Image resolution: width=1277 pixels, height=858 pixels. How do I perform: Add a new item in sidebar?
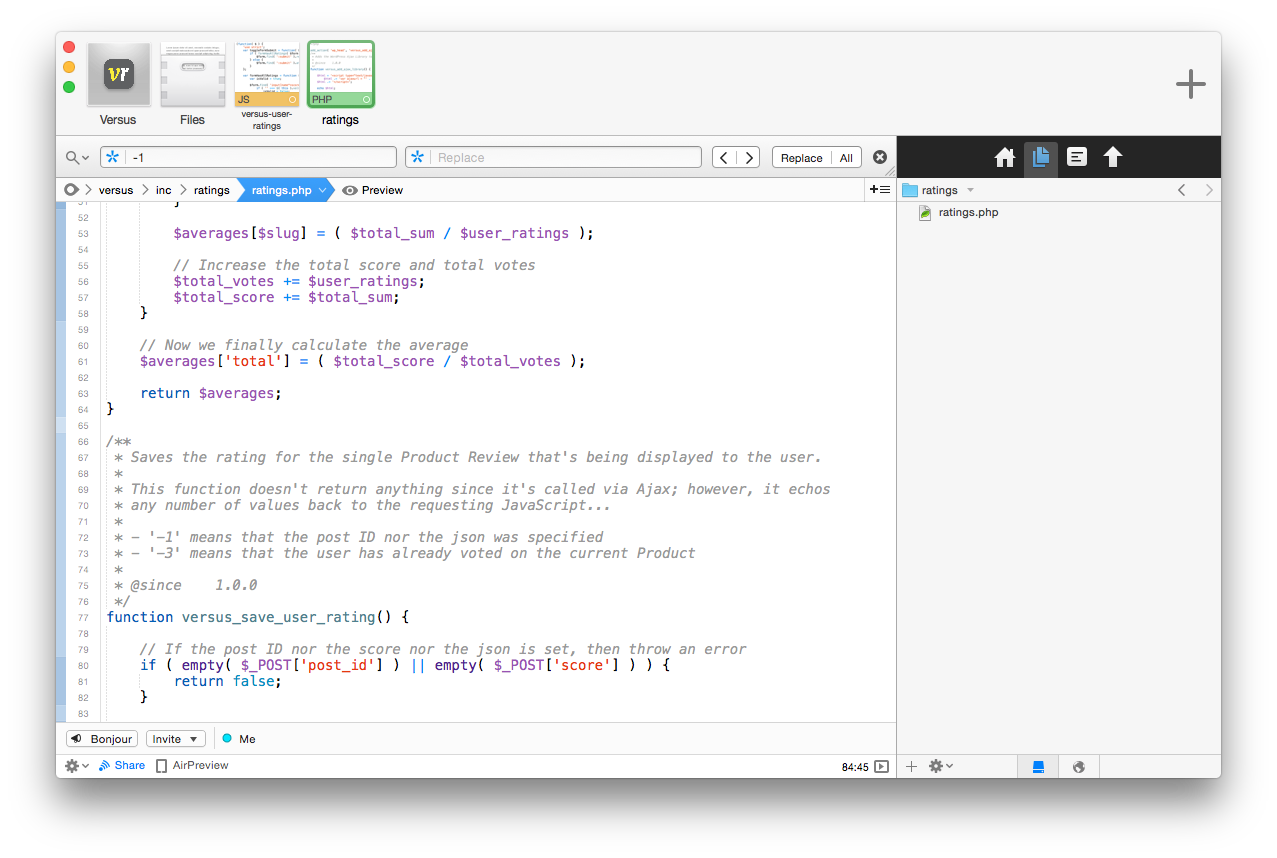911,766
